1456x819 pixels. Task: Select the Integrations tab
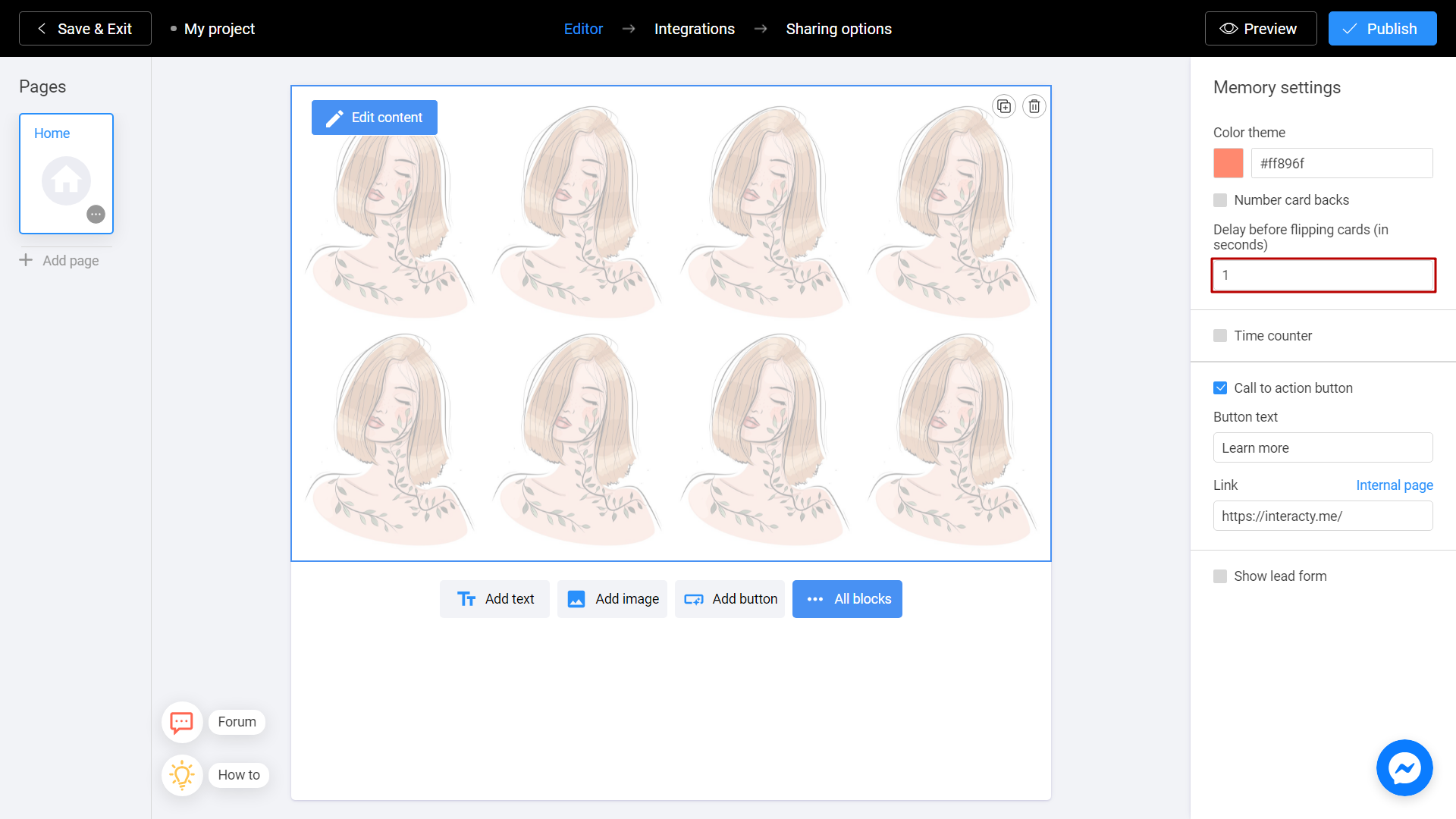[x=693, y=28]
